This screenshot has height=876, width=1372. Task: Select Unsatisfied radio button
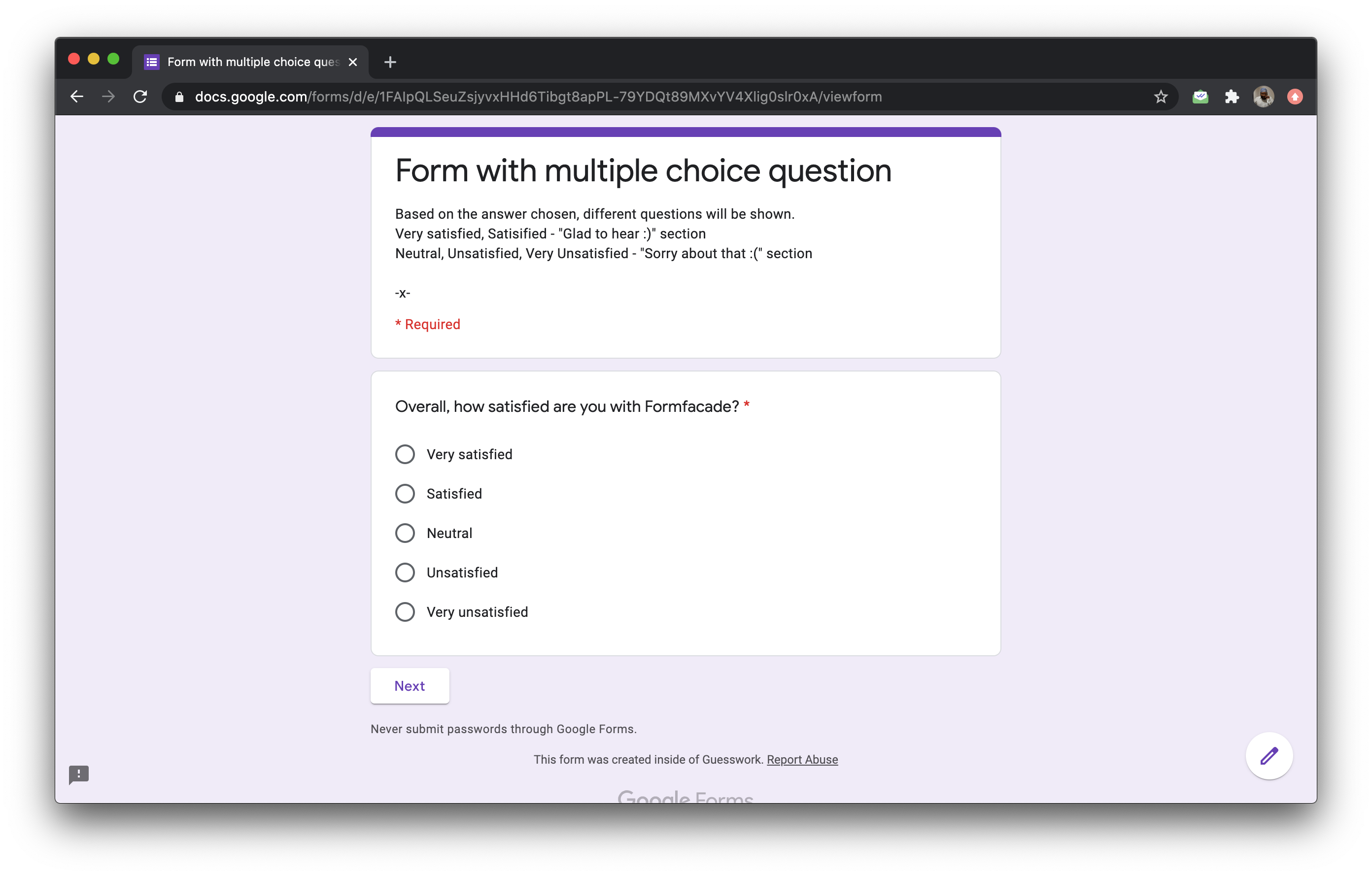tap(405, 573)
